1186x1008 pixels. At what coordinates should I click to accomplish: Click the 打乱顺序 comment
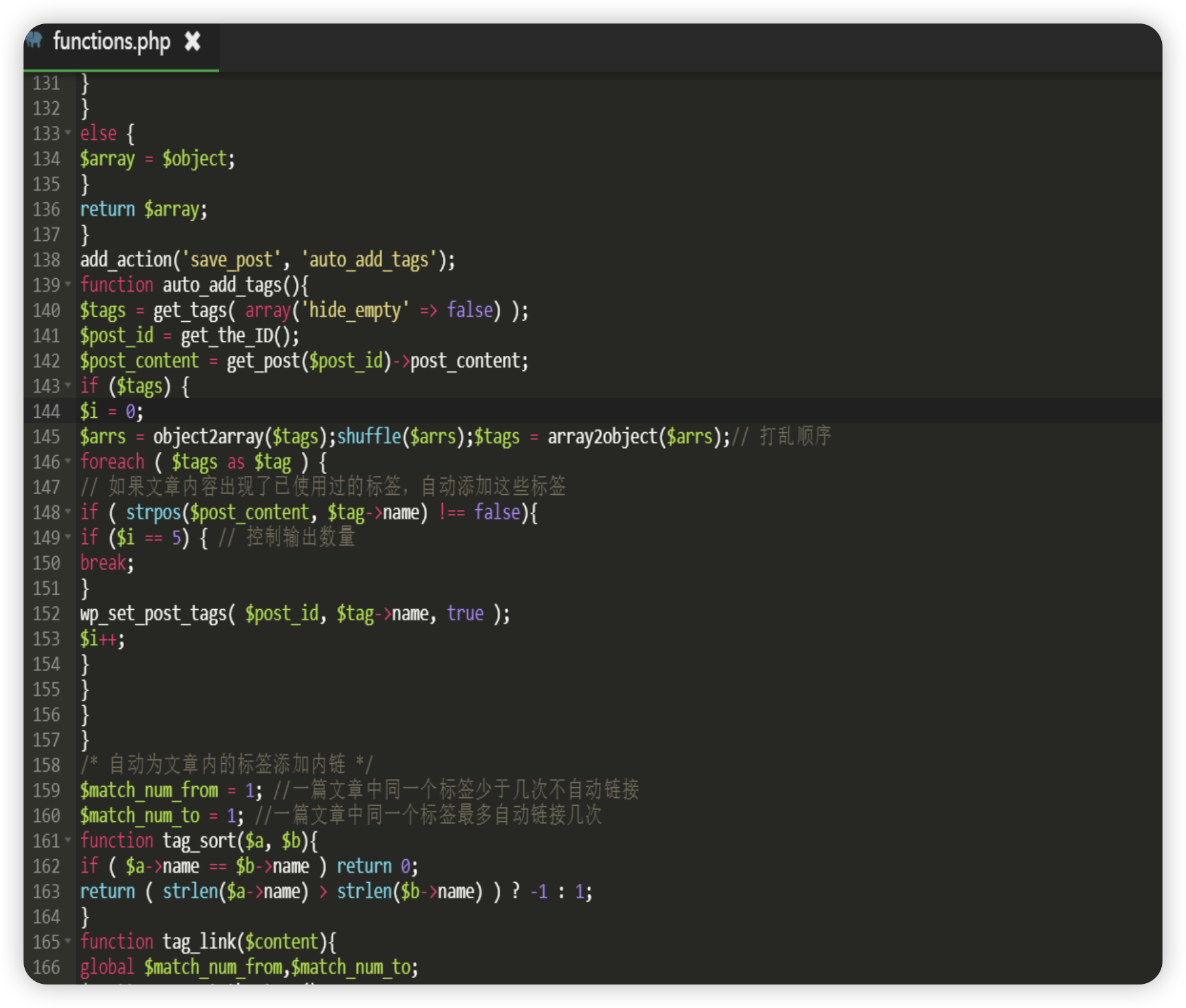point(782,436)
